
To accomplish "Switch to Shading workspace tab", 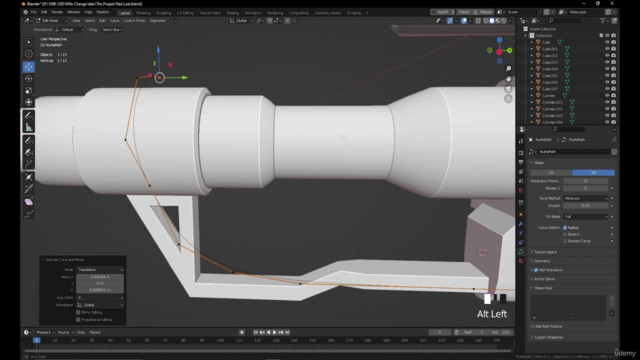I will tap(233, 13).
